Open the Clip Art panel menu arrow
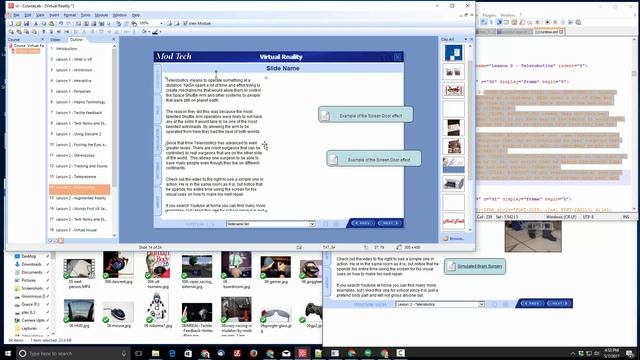 (x=466, y=39)
